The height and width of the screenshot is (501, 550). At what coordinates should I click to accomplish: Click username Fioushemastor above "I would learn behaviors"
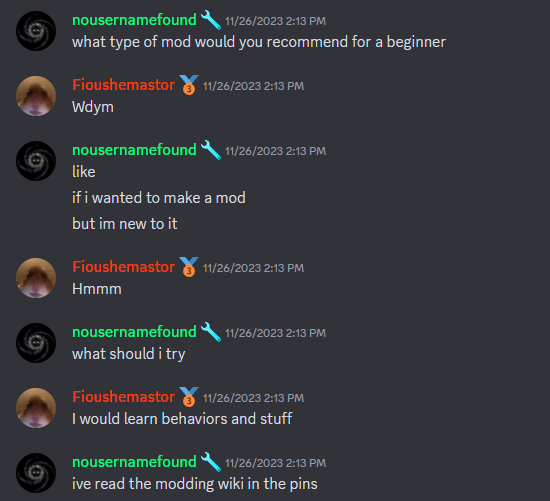123,397
